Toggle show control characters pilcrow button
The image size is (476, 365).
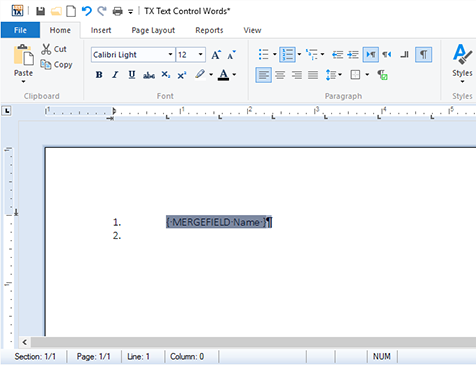click(x=424, y=54)
